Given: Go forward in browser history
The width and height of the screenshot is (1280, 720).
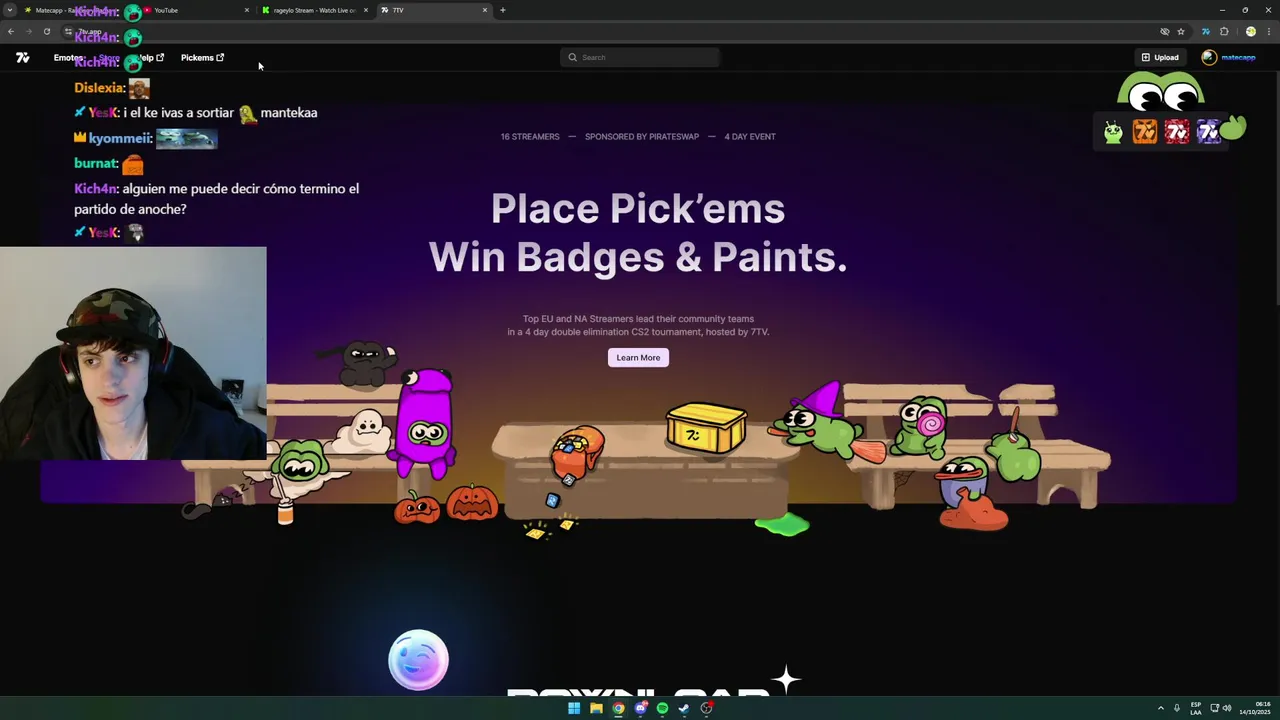Looking at the screenshot, I should [x=28, y=31].
